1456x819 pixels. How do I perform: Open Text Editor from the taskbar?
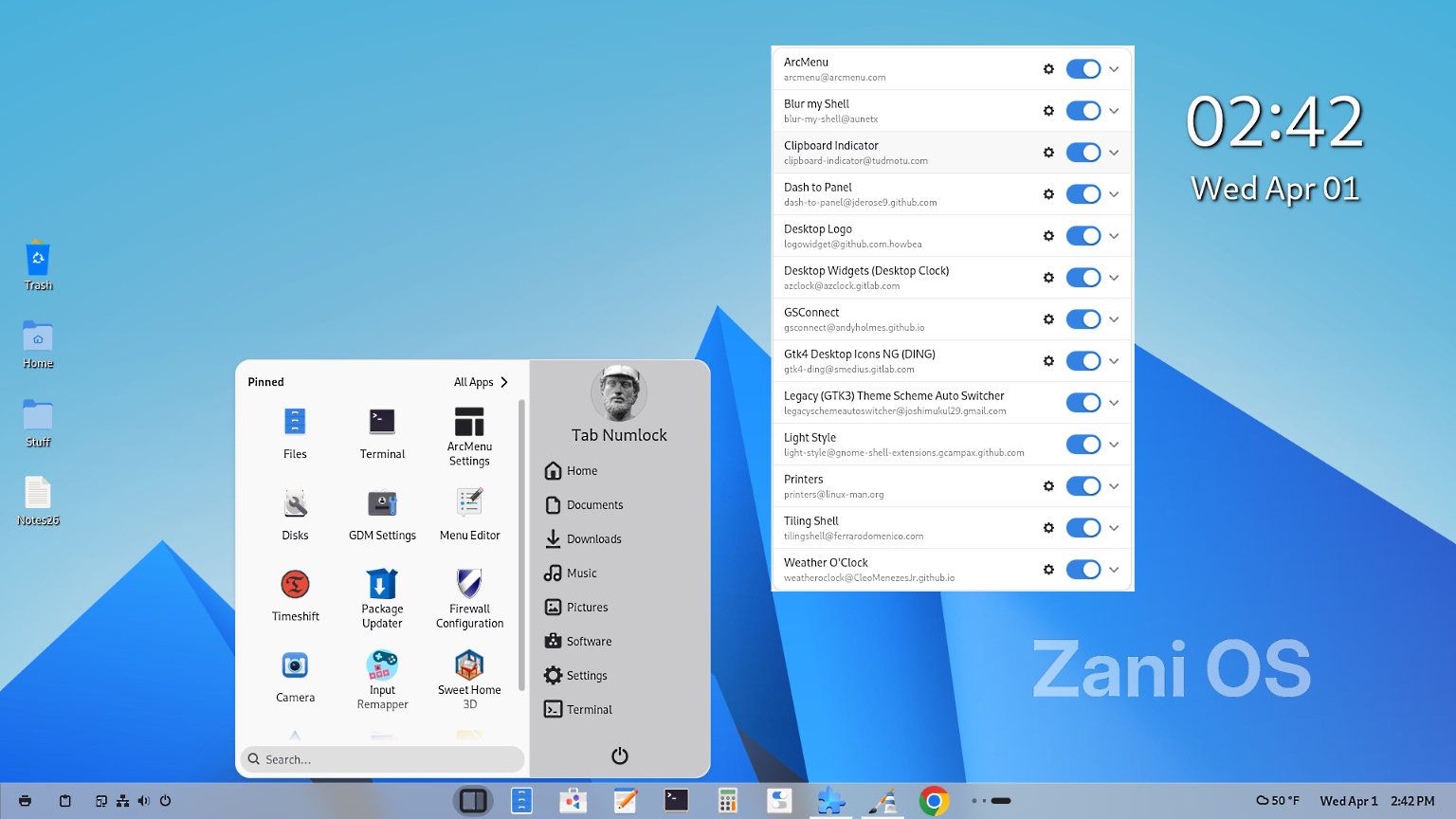pyautogui.click(x=625, y=801)
